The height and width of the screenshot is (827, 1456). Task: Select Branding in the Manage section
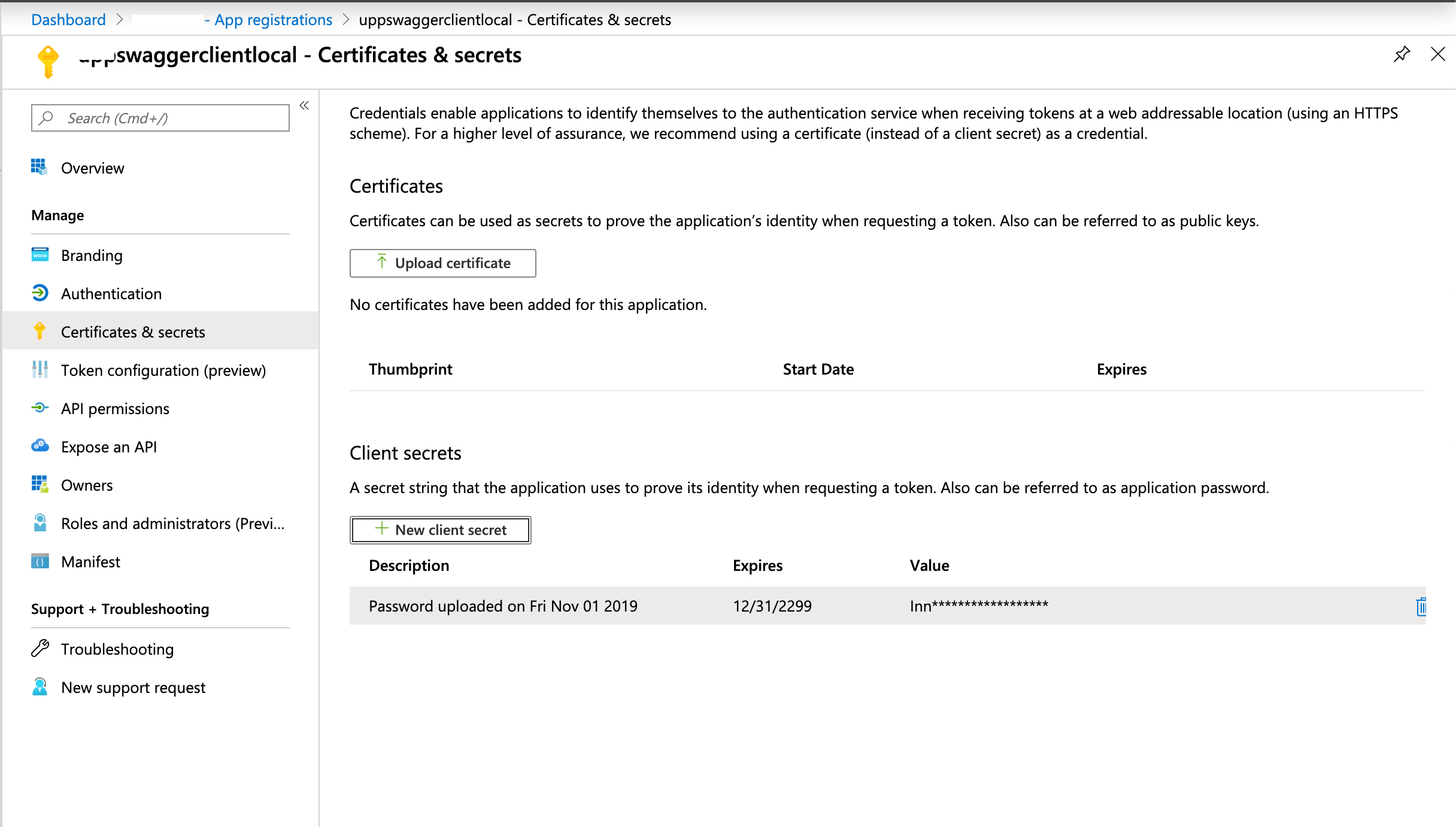coord(91,255)
